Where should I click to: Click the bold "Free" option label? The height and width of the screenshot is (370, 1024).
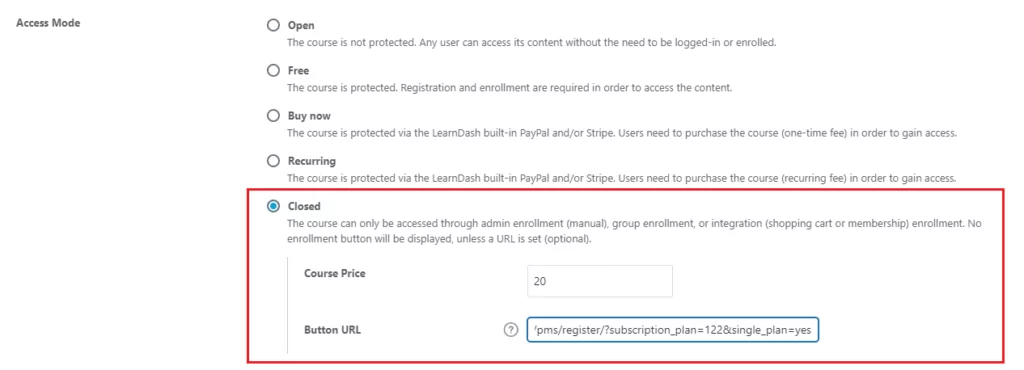(x=298, y=70)
